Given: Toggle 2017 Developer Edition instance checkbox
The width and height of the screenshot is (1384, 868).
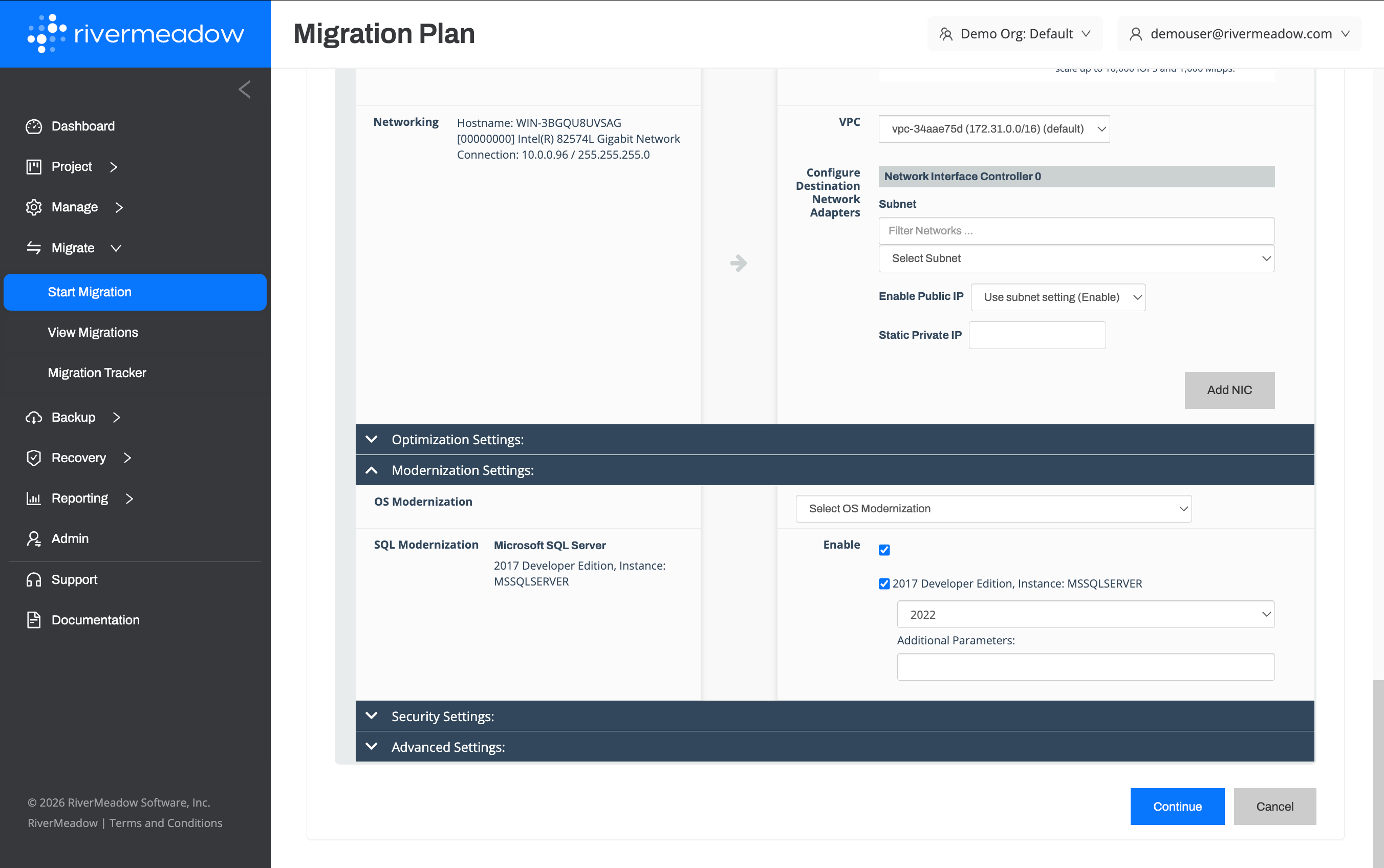Looking at the screenshot, I should coord(884,584).
